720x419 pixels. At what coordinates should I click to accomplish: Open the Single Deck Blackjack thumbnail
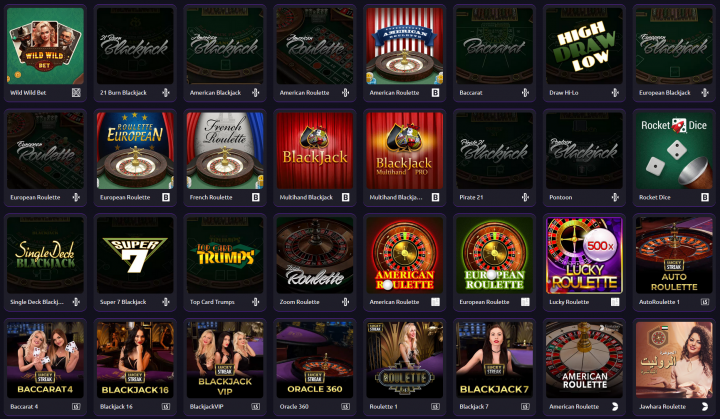coord(45,255)
